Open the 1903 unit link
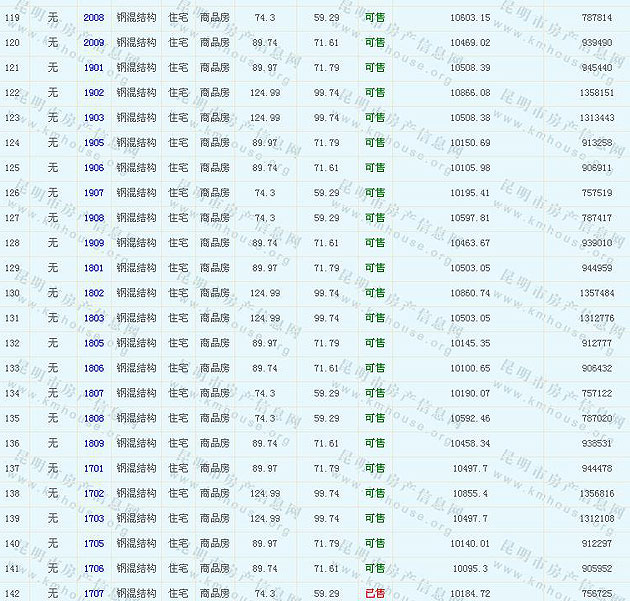 pyautogui.click(x=93, y=118)
